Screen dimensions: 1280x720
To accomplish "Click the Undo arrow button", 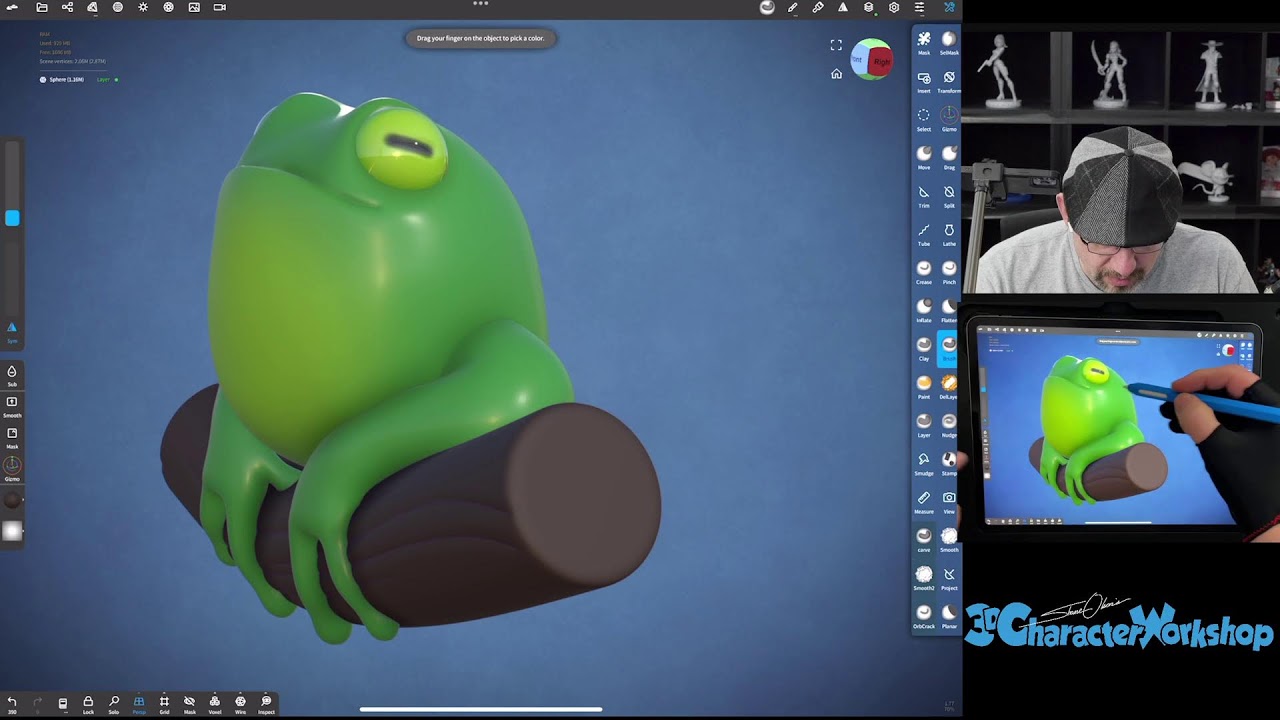I will coord(12,704).
